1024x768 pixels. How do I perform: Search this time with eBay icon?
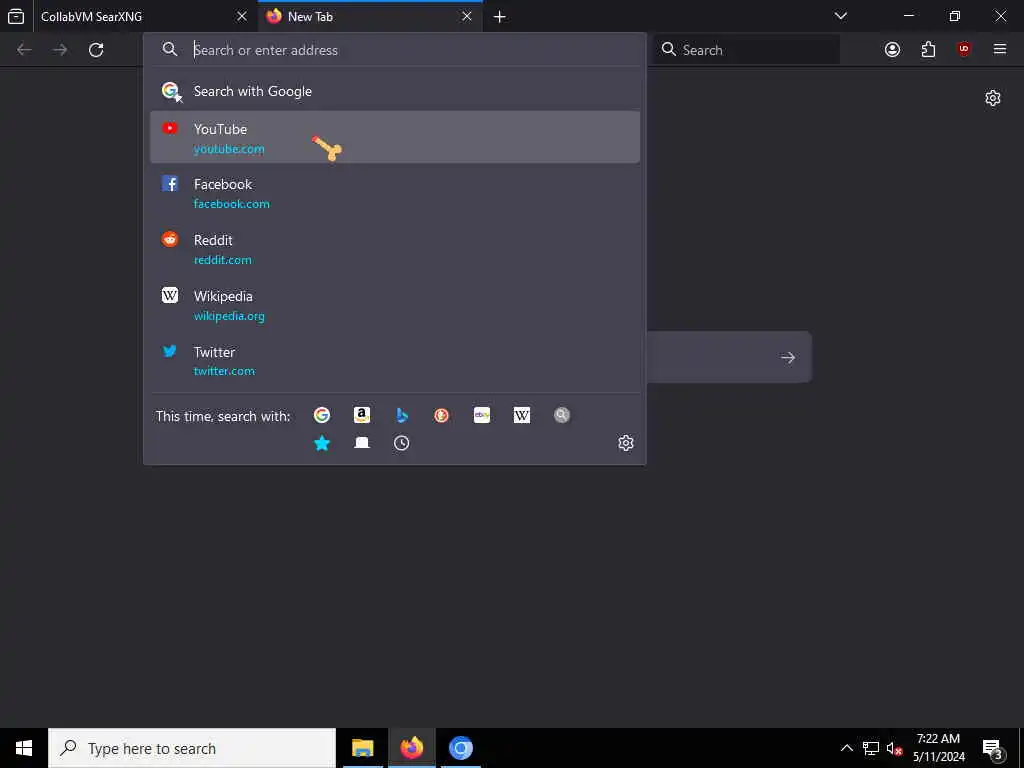point(482,415)
